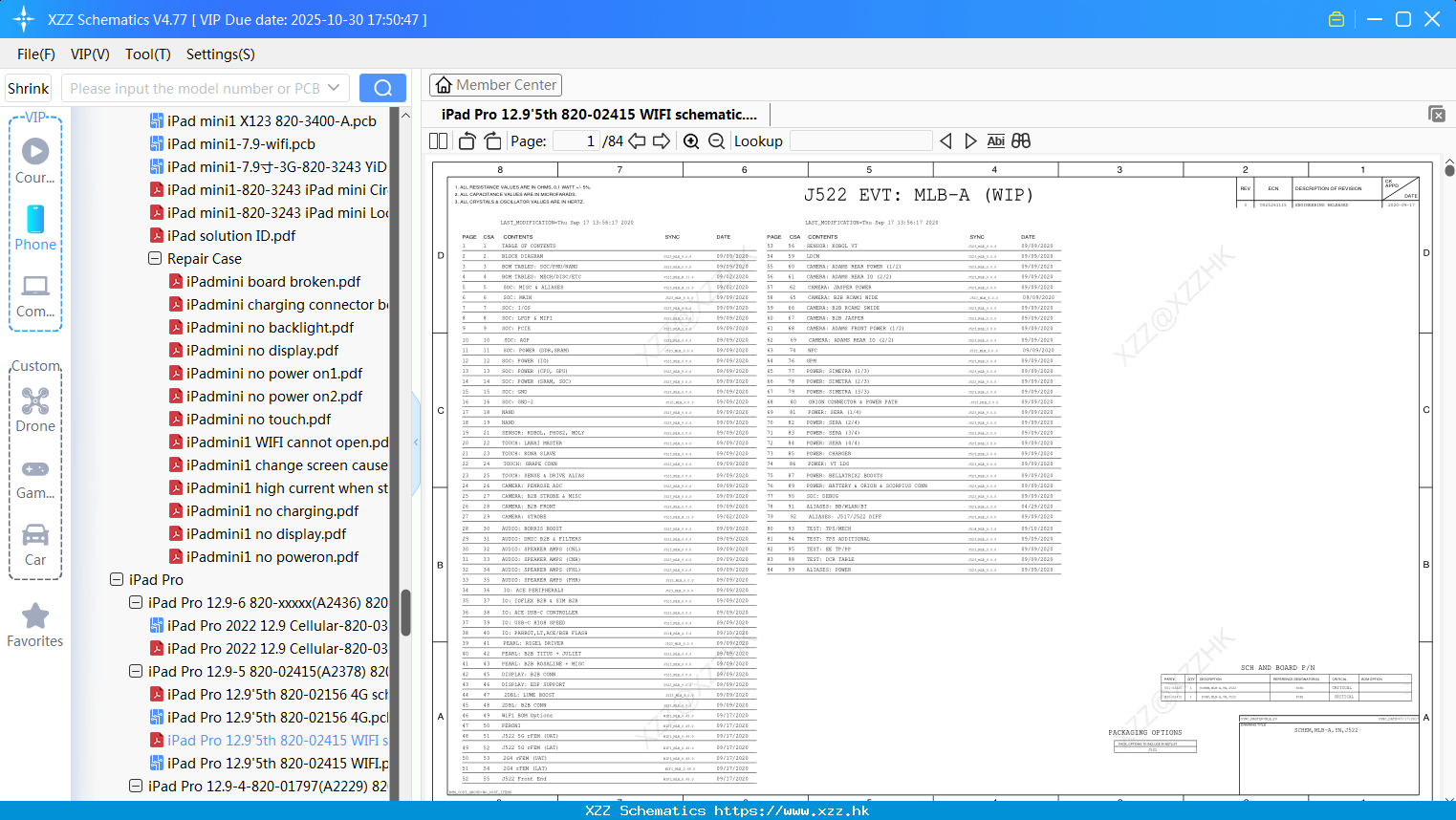Toggle the Abi whole-word match icon

(x=995, y=141)
